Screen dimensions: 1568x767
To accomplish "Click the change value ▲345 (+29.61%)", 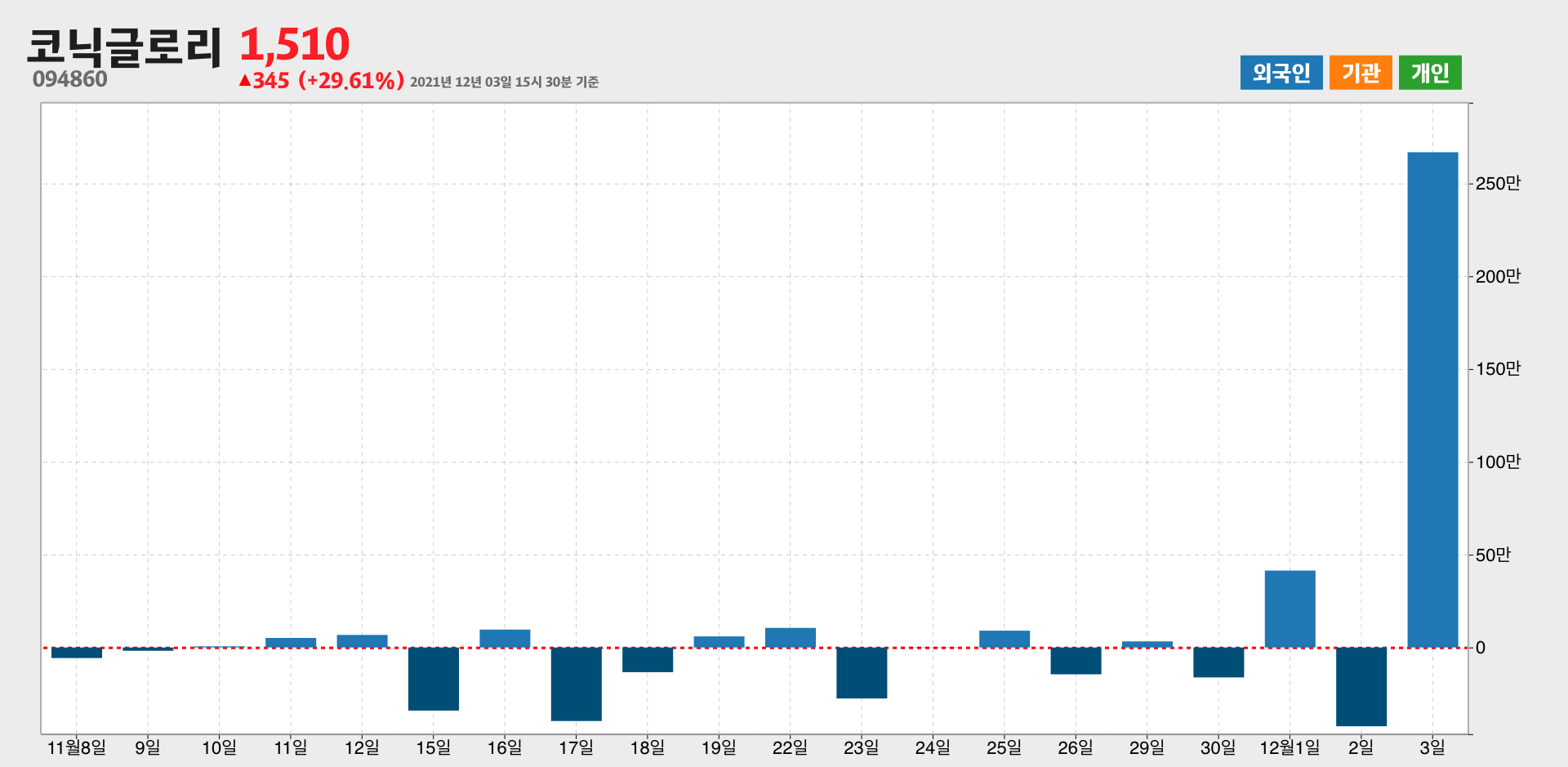I will click(x=321, y=80).
